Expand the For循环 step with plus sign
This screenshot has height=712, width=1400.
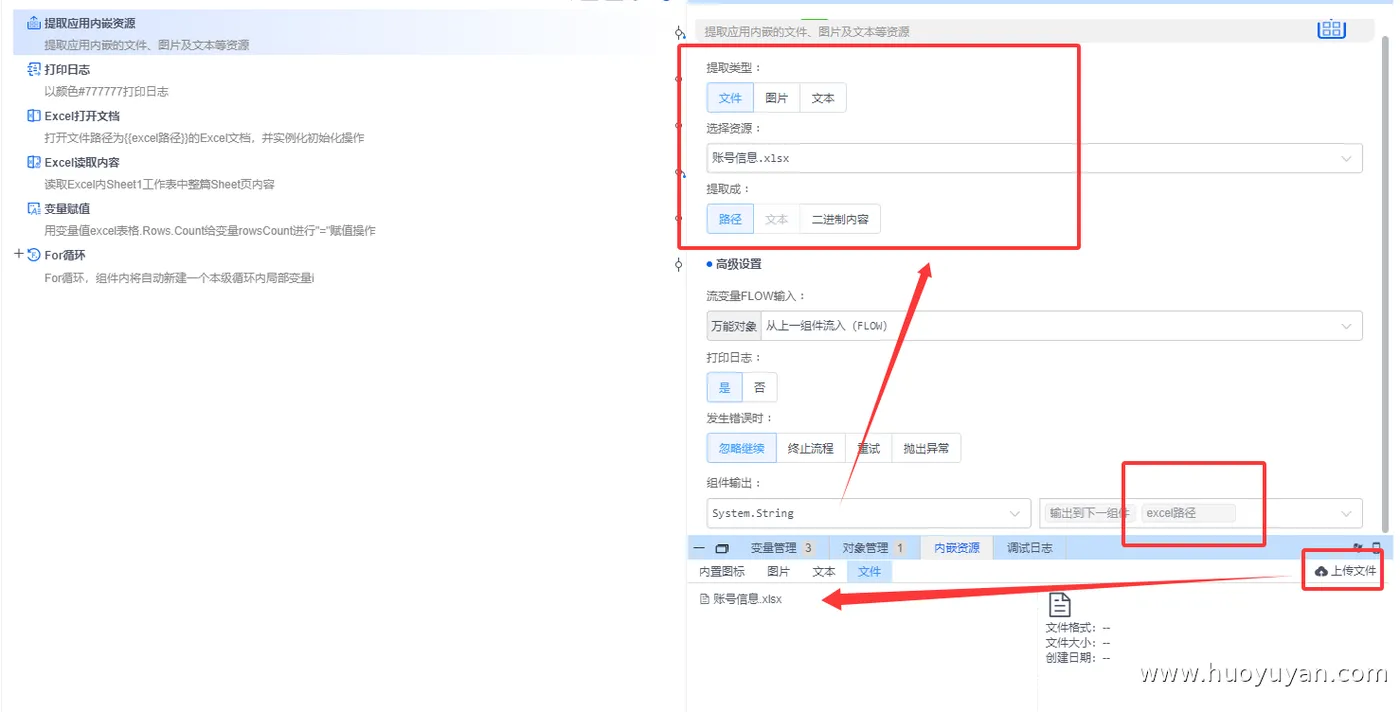tap(19, 254)
